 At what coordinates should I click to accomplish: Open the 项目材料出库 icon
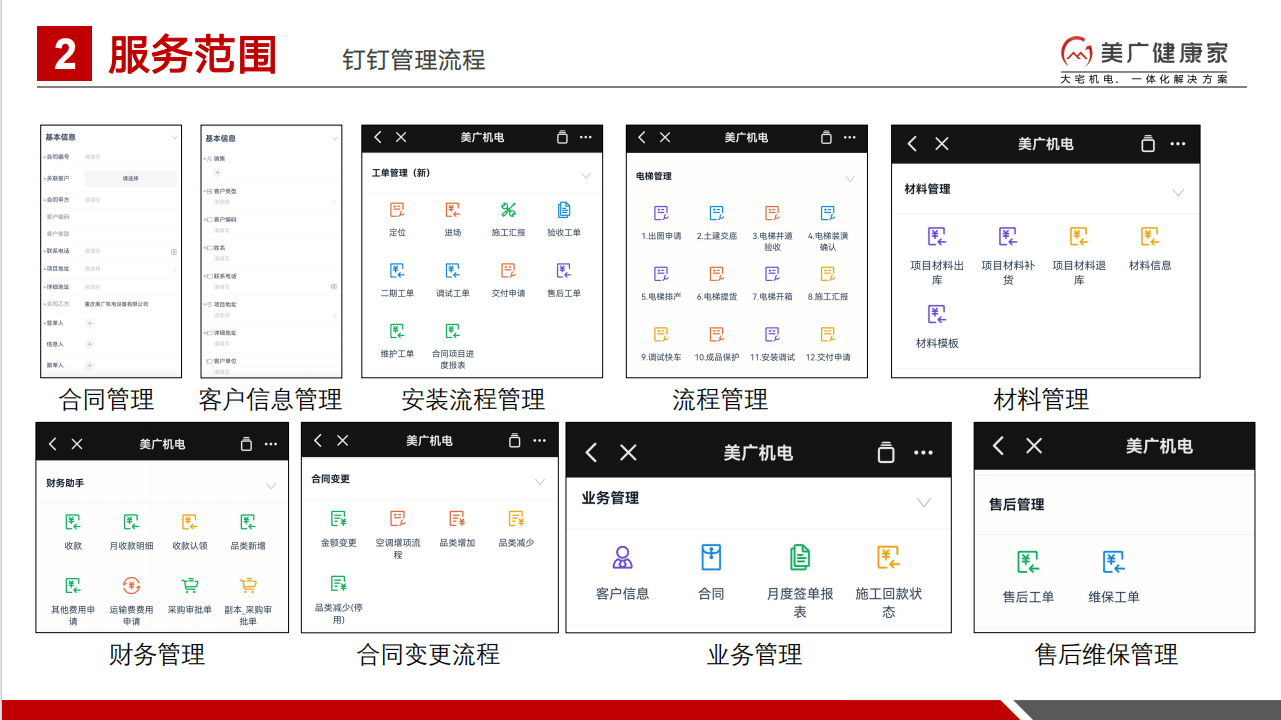click(x=937, y=237)
